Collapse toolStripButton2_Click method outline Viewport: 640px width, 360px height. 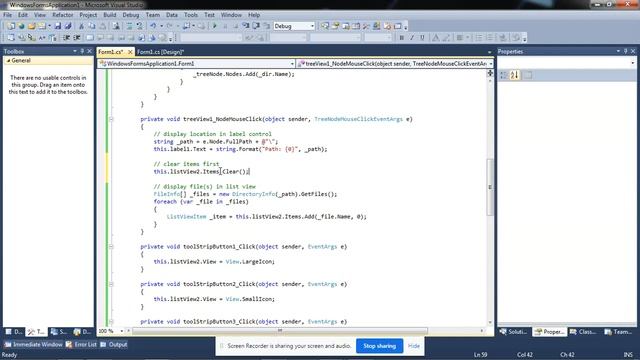point(111,284)
